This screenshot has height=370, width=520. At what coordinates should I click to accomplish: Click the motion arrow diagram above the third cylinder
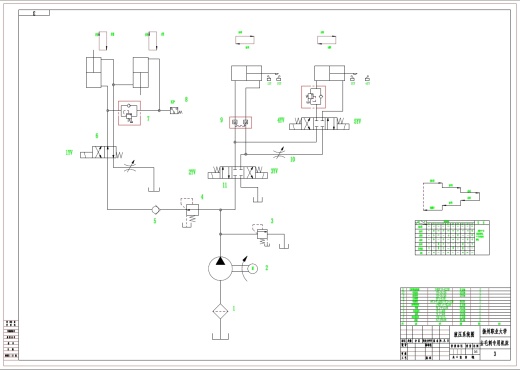245,40
